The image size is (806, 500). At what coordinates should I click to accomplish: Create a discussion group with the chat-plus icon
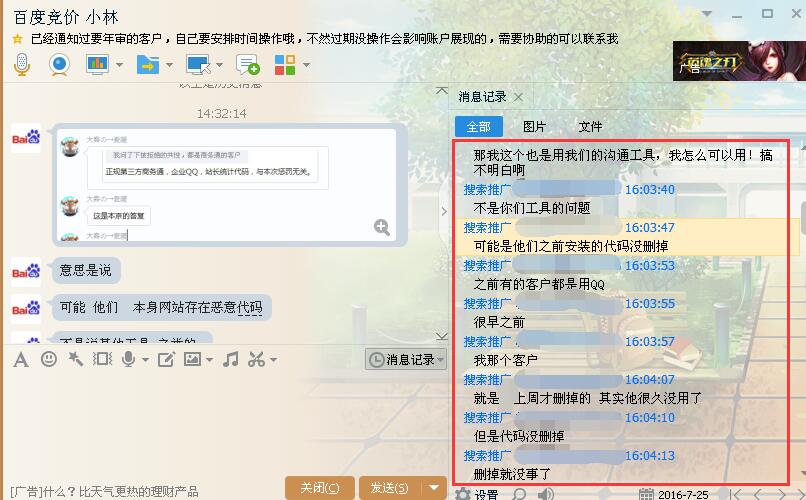[x=247, y=65]
